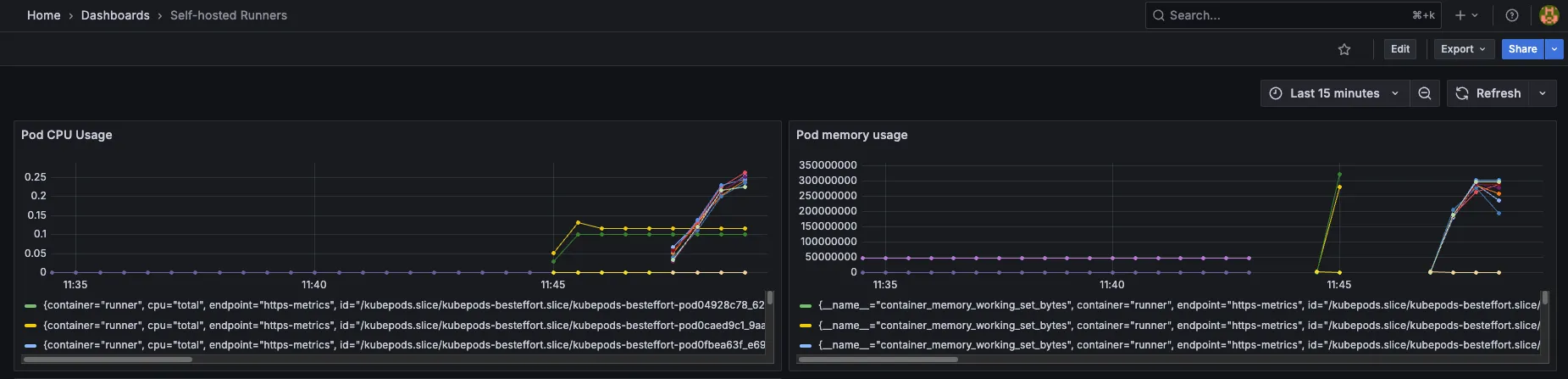Open the Share options arrow

coord(1554,49)
